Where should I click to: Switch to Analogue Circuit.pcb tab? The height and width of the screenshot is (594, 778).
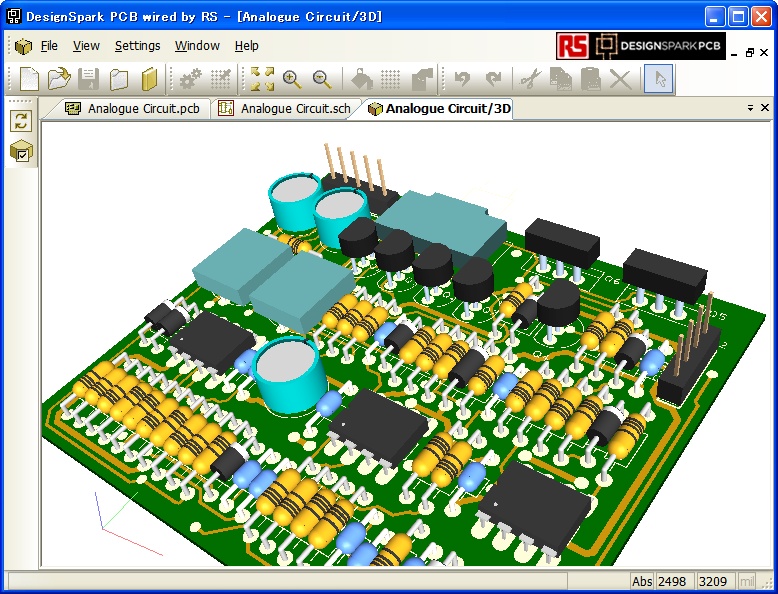pos(133,109)
